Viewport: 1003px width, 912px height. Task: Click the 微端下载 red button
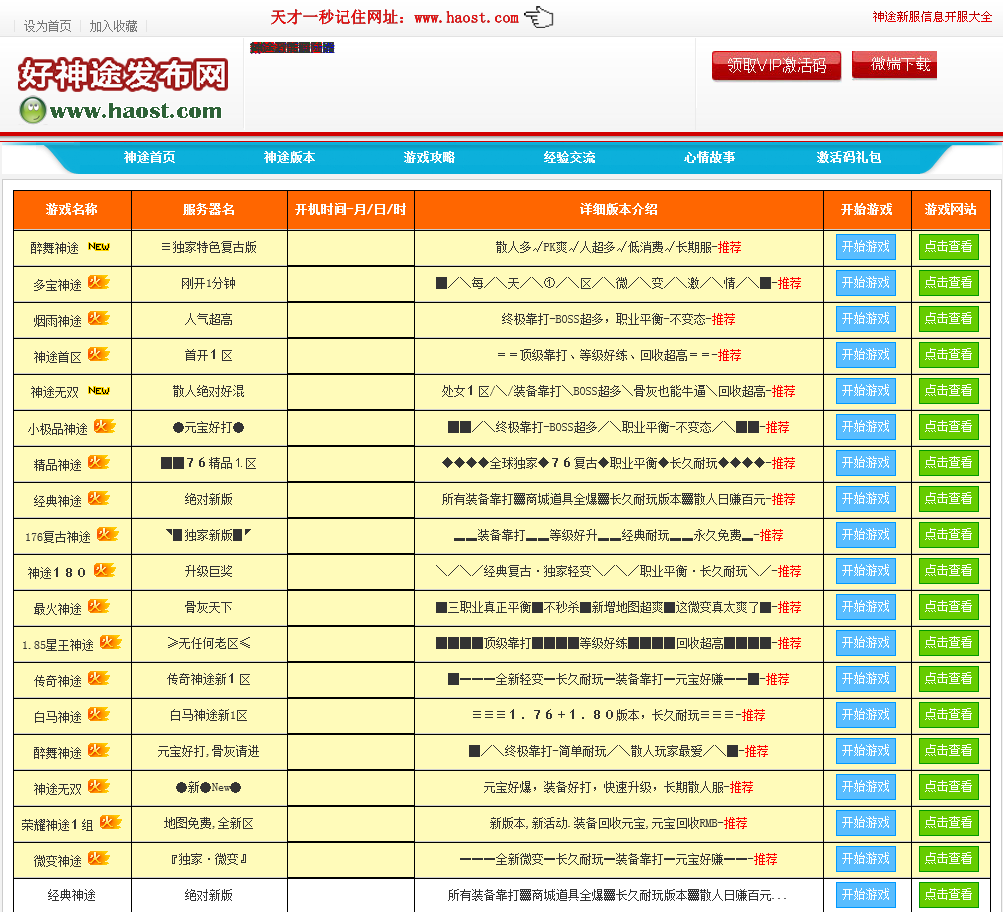pyautogui.click(x=894, y=65)
